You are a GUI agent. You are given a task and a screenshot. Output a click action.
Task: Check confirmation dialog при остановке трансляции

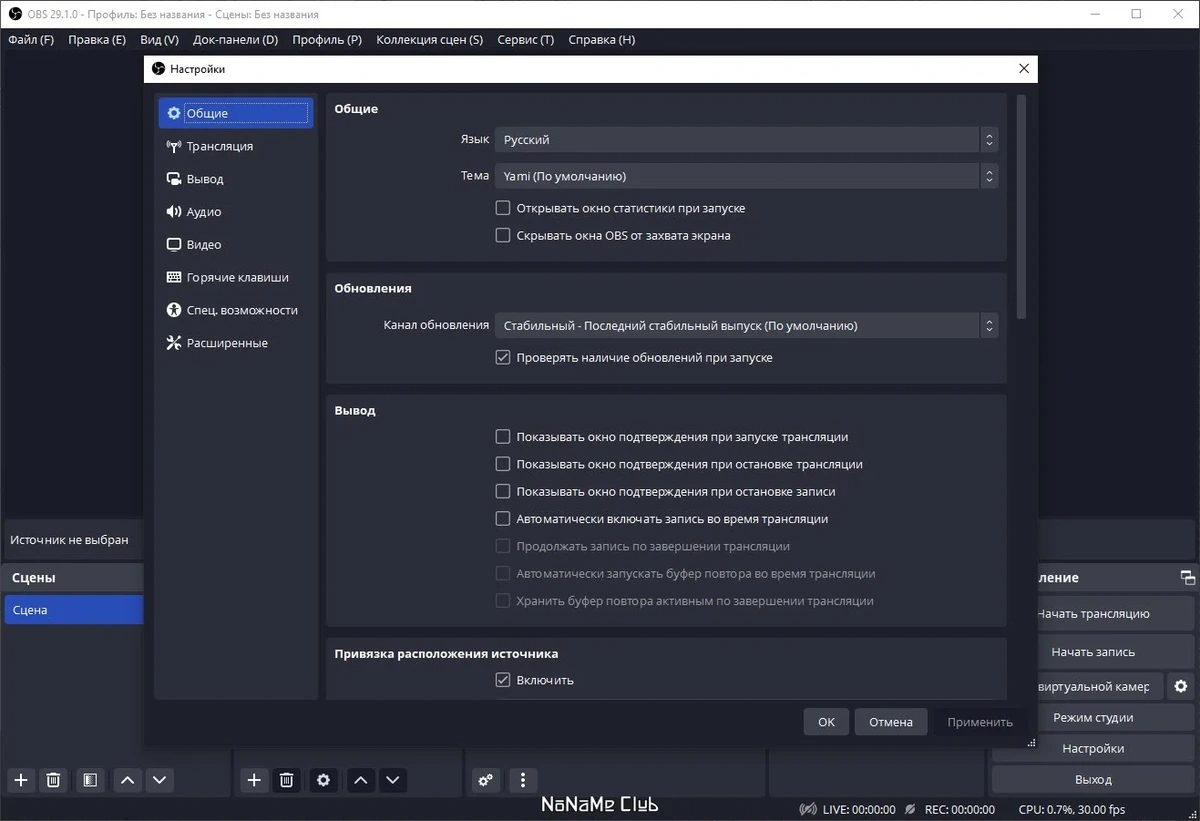[503, 464]
